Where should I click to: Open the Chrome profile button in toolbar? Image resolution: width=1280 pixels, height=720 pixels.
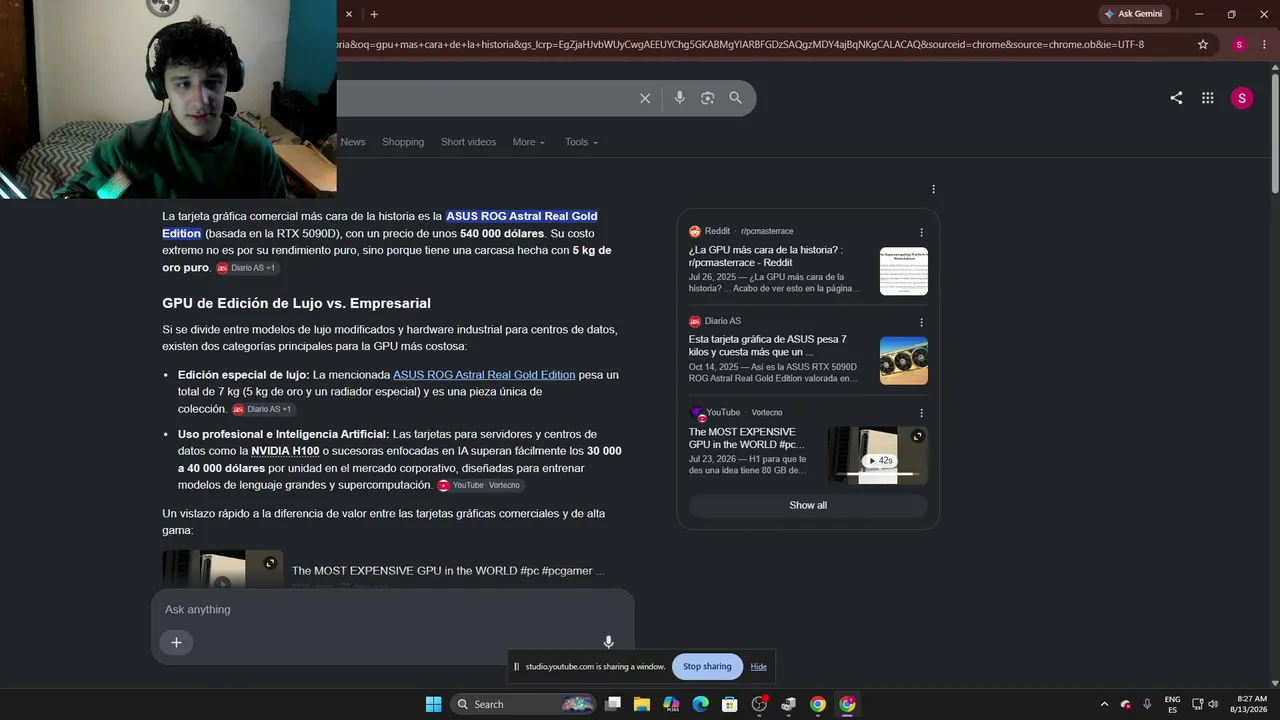[1239, 44]
